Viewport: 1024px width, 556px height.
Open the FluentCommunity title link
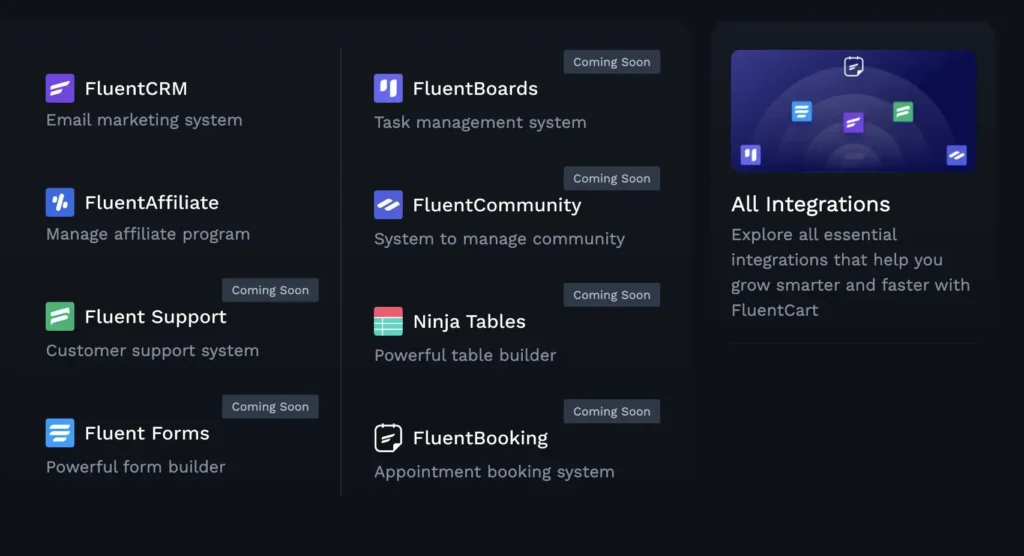tap(496, 205)
